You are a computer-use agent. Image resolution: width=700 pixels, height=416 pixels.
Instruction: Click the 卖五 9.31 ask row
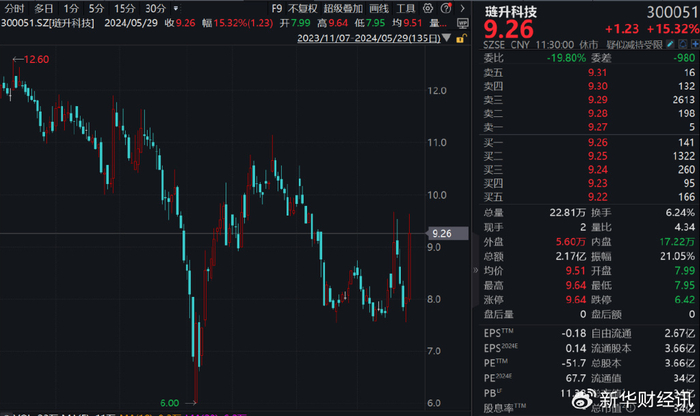tap(589, 72)
